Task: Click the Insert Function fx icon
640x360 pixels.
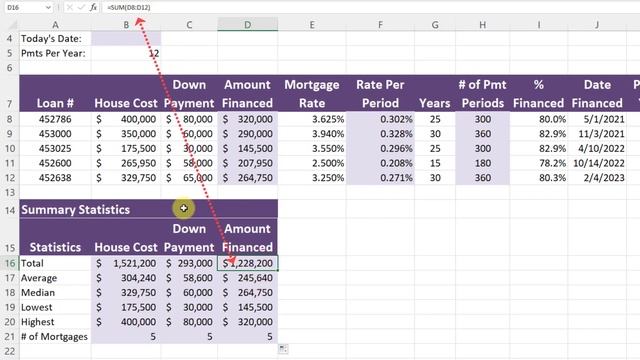Action: tap(93, 7)
